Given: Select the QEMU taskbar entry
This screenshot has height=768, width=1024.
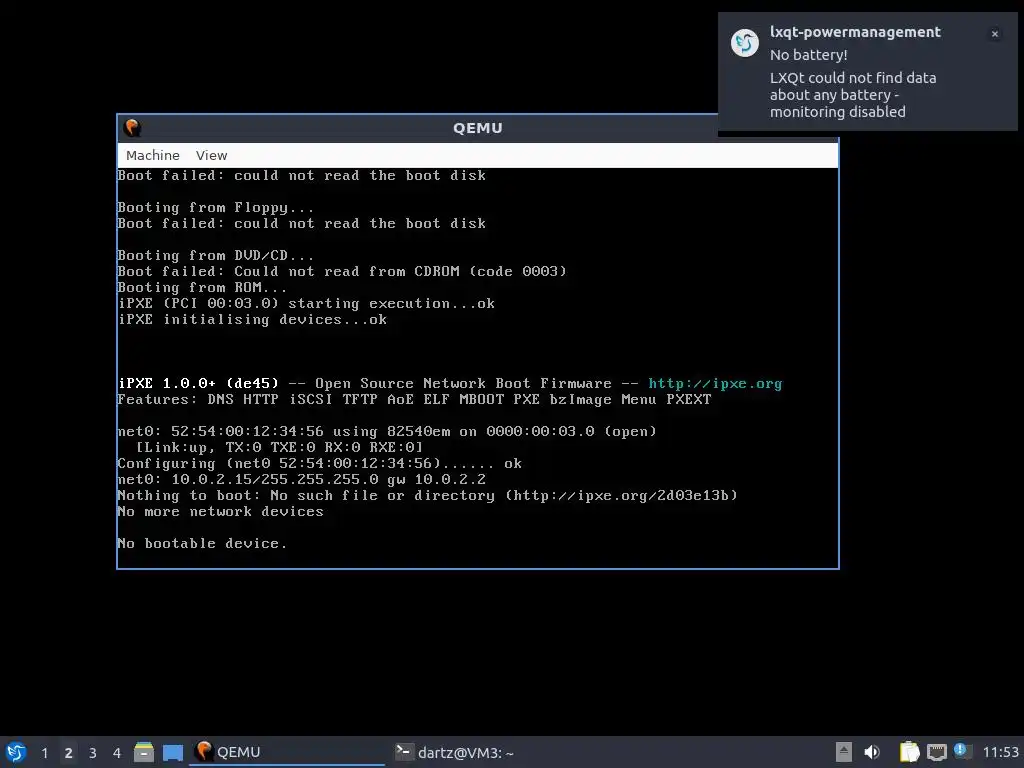Looking at the screenshot, I should [x=287, y=752].
